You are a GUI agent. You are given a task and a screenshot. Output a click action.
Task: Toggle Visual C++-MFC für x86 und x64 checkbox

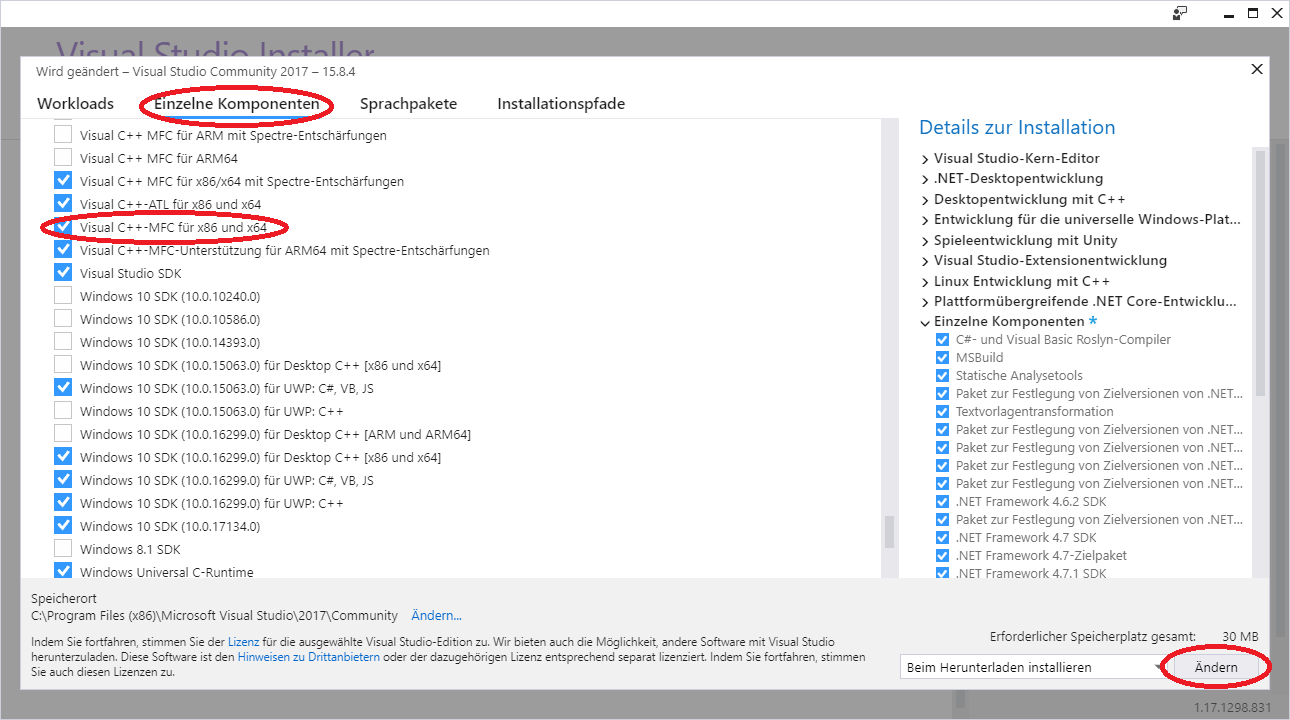tap(63, 227)
